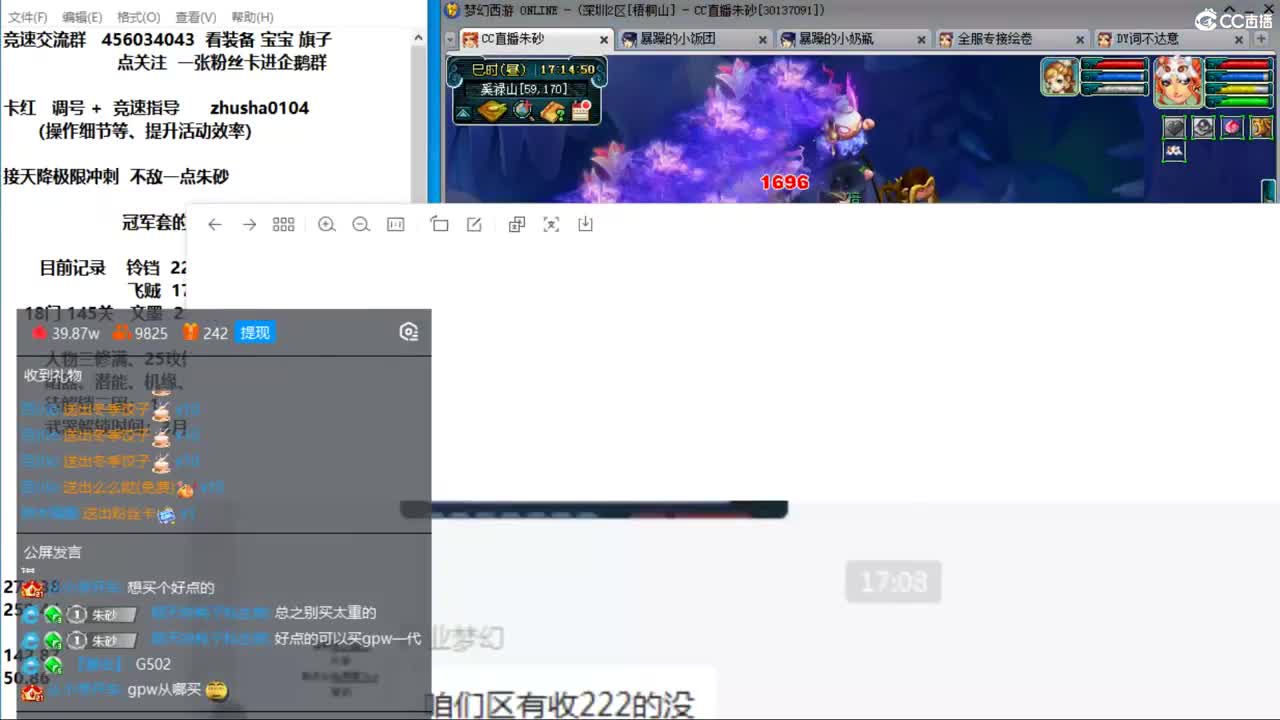Open settings gear in live stream panel
The image size is (1280, 720).
408,333
